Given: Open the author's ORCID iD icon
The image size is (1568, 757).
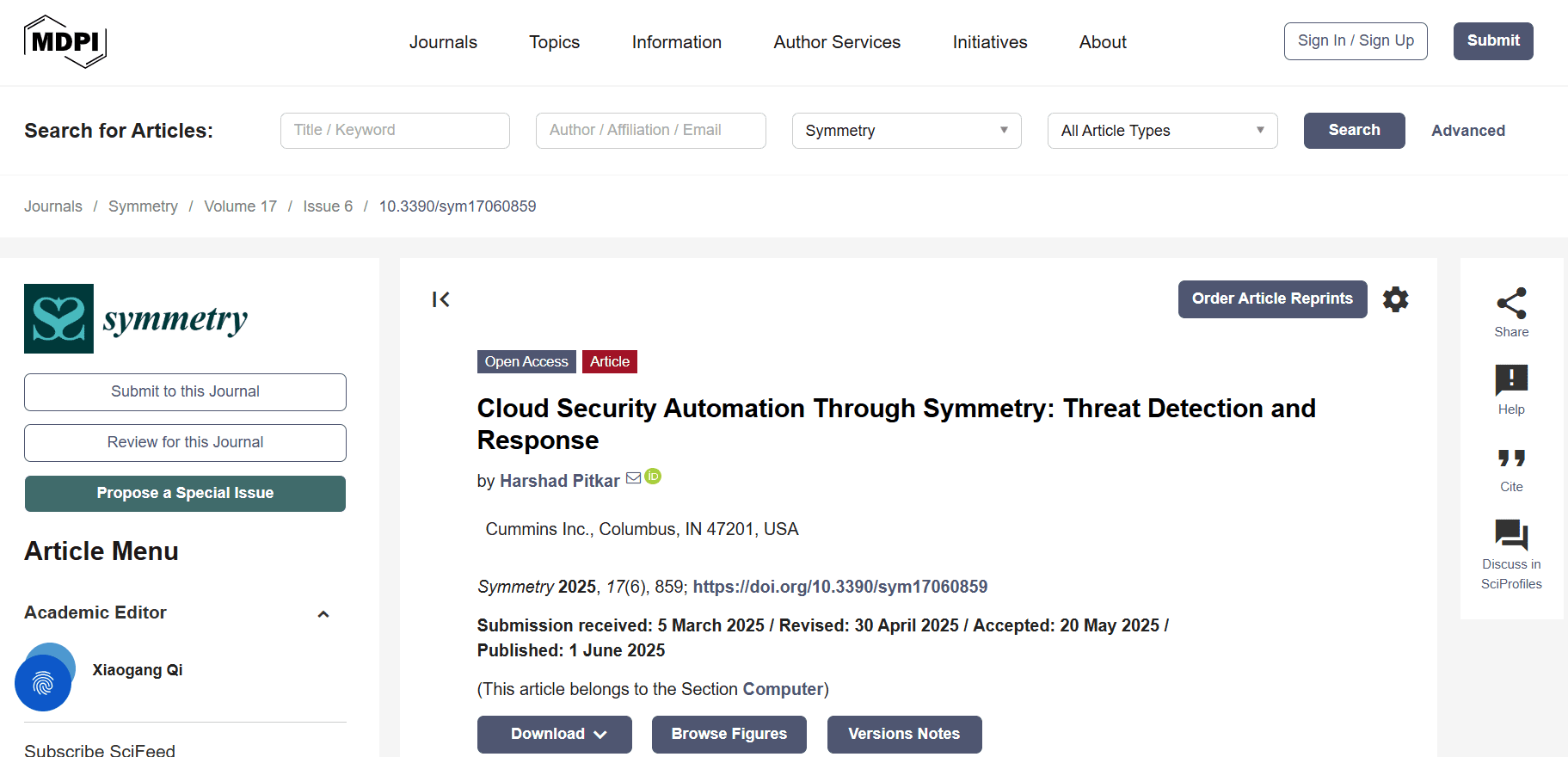Looking at the screenshot, I should pos(654,477).
